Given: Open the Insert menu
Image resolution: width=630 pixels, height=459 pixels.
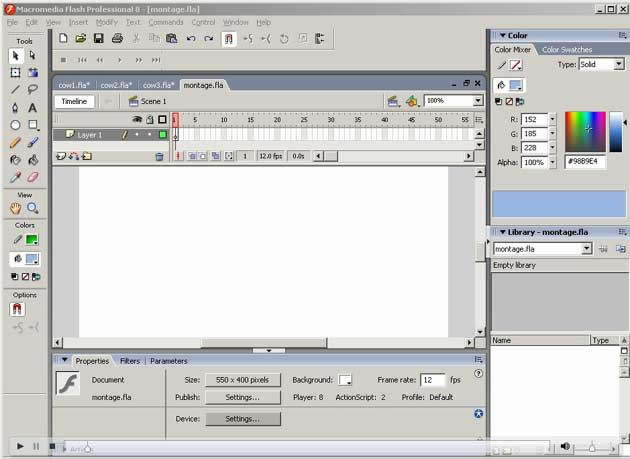Looking at the screenshot, I should 78,22.
